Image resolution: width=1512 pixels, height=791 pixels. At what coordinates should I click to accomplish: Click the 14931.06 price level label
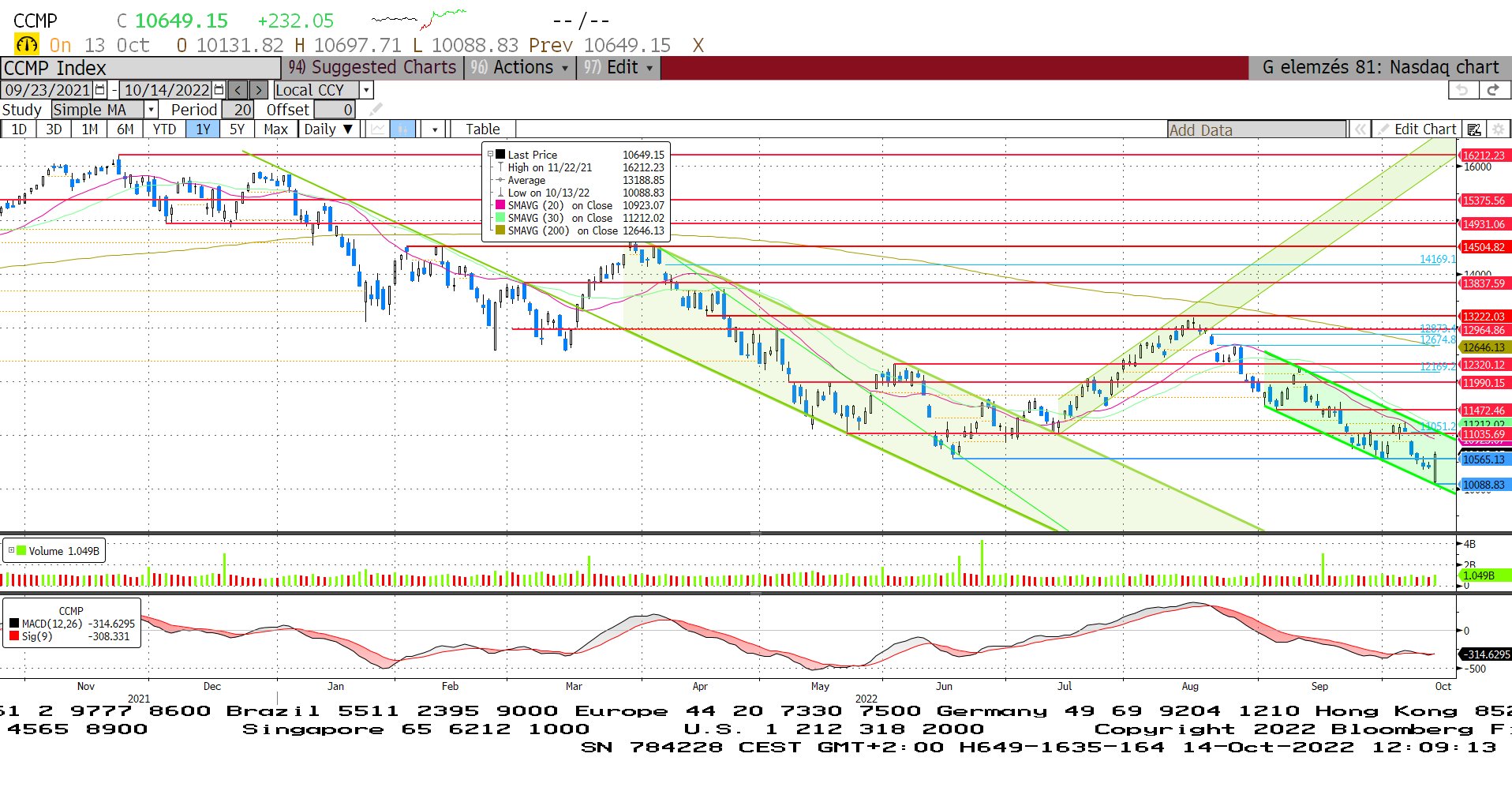[1484, 224]
